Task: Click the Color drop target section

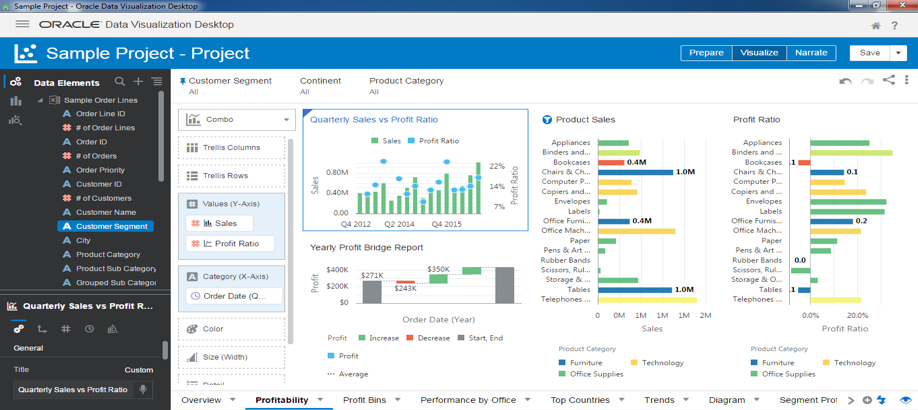Action: pyautogui.click(x=232, y=329)
